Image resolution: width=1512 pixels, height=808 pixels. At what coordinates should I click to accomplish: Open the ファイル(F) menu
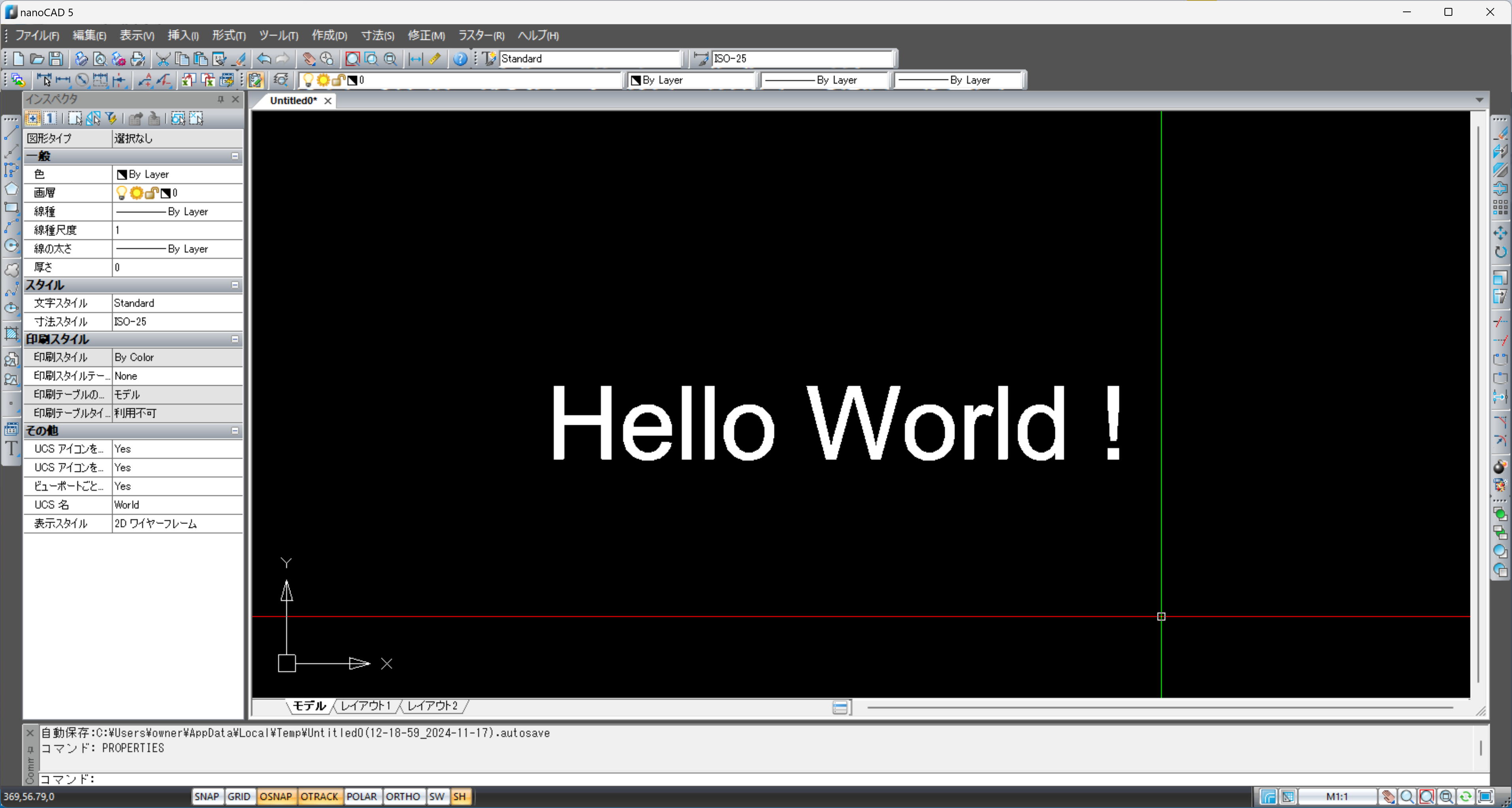tap(37, 35)
